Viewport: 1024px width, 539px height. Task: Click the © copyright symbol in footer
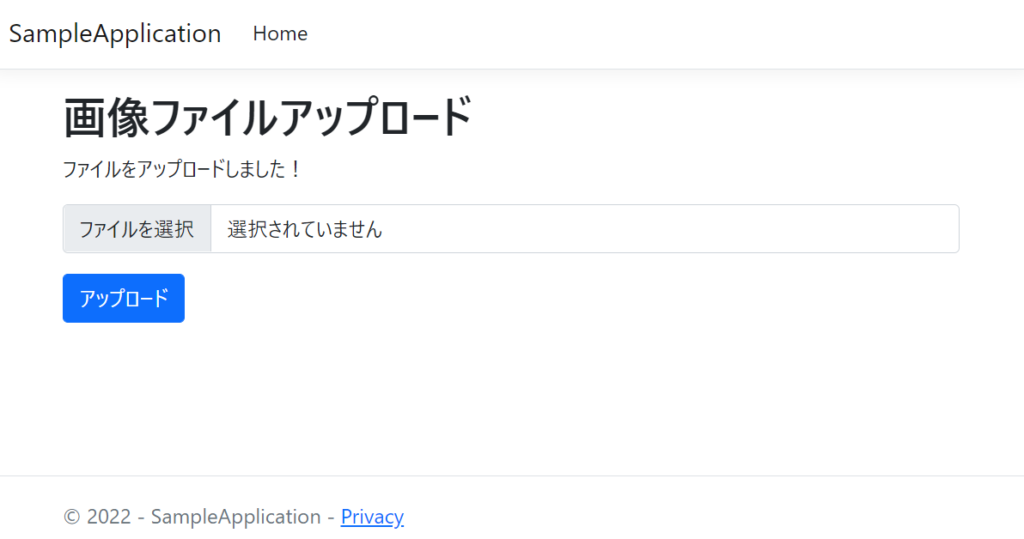71,517
